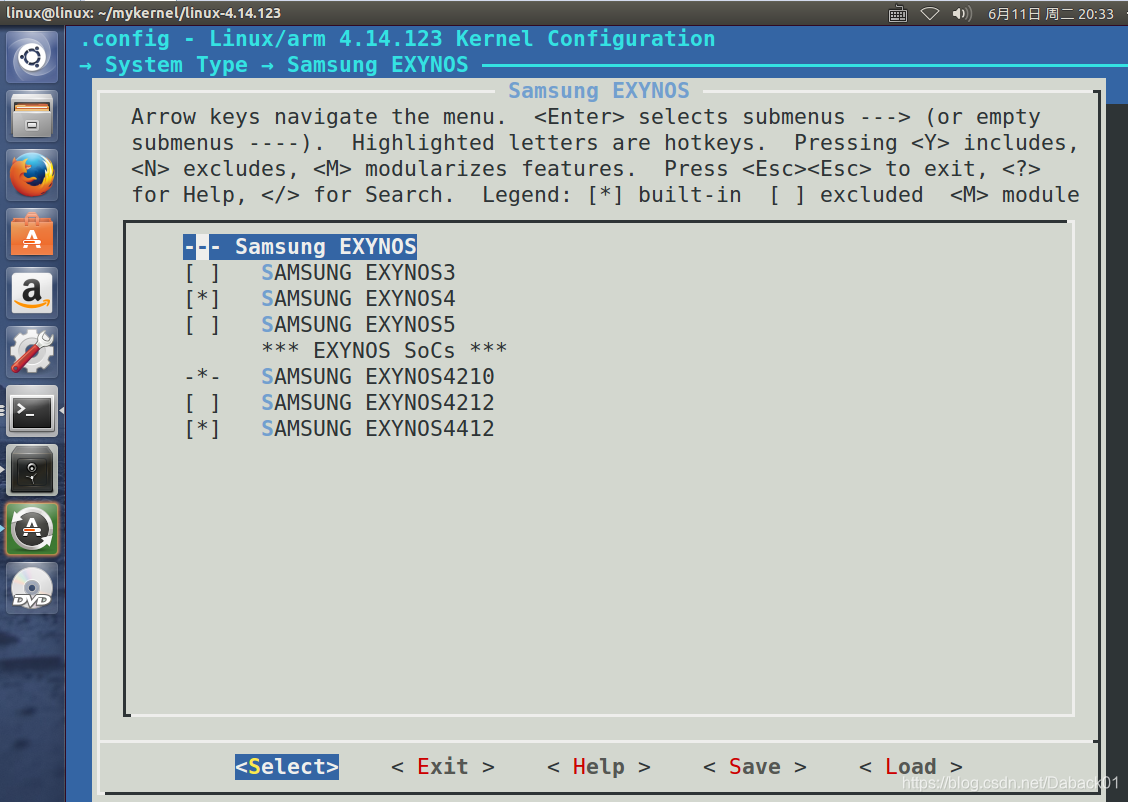Viewport: 1128px width, 802px height.
Task: Activate the <Select> button
Action: point(287,767)
